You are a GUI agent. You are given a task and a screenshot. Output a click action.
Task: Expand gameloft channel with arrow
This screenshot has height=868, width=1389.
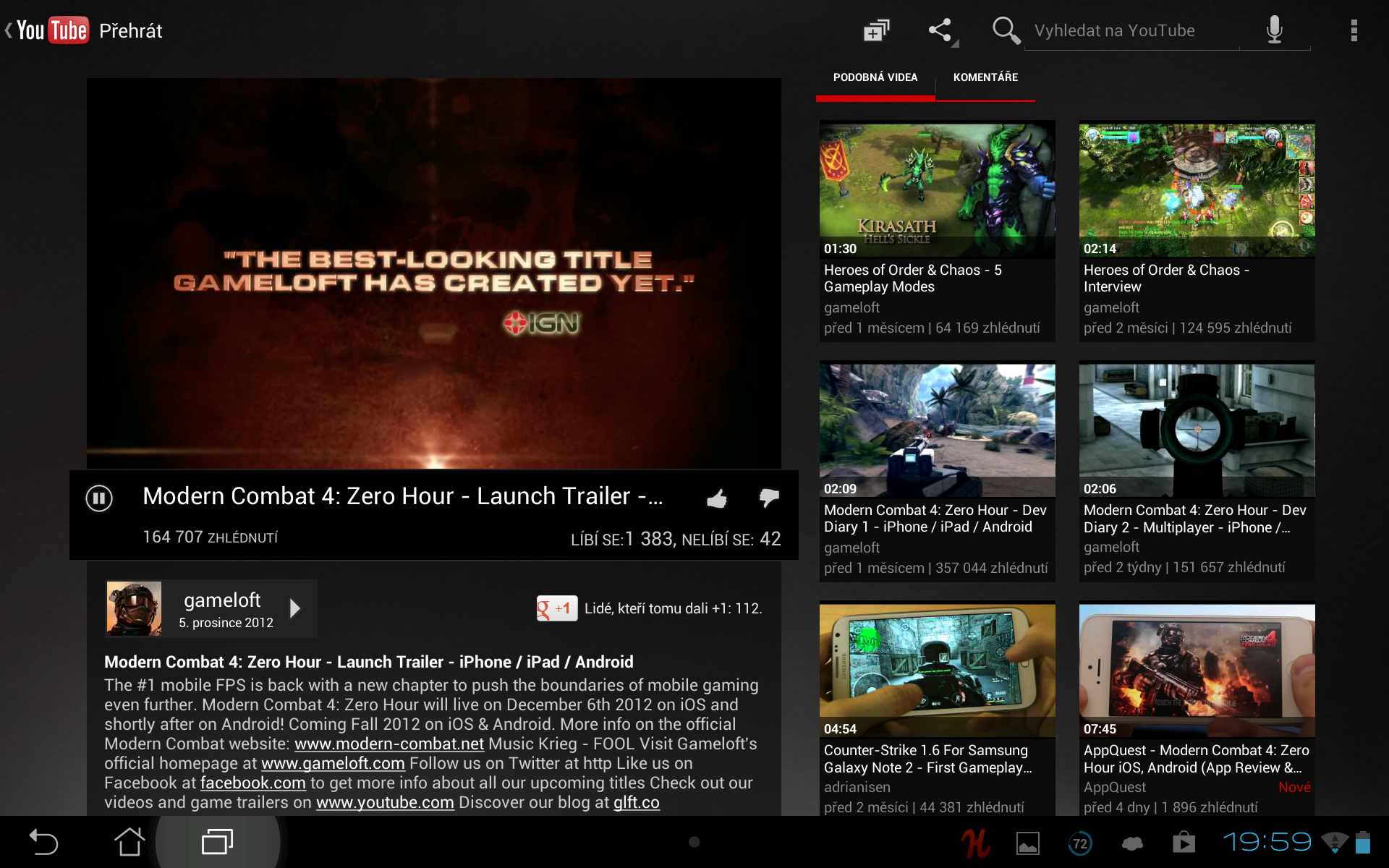(294, 608)
